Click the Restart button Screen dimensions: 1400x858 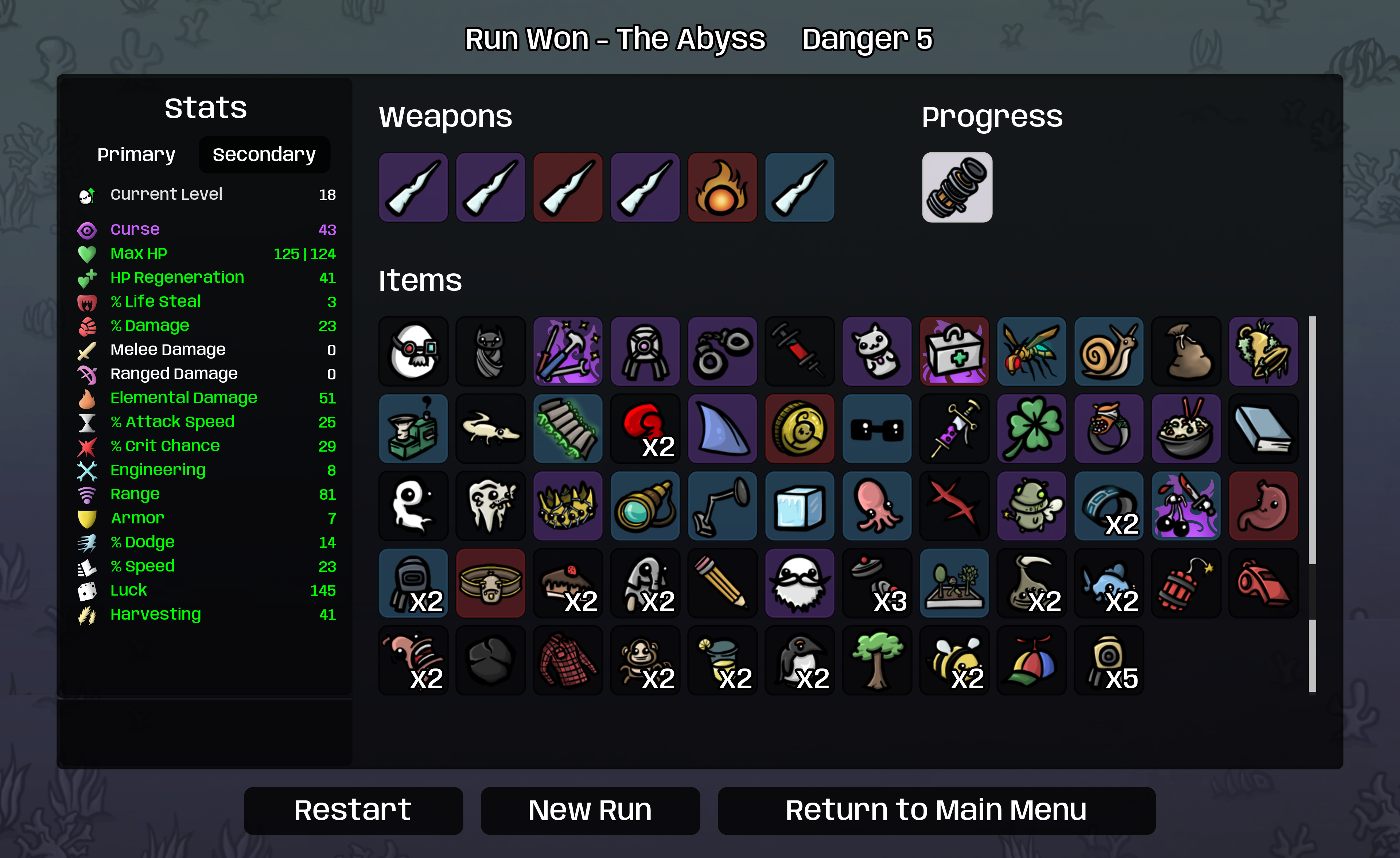point(353,810)
